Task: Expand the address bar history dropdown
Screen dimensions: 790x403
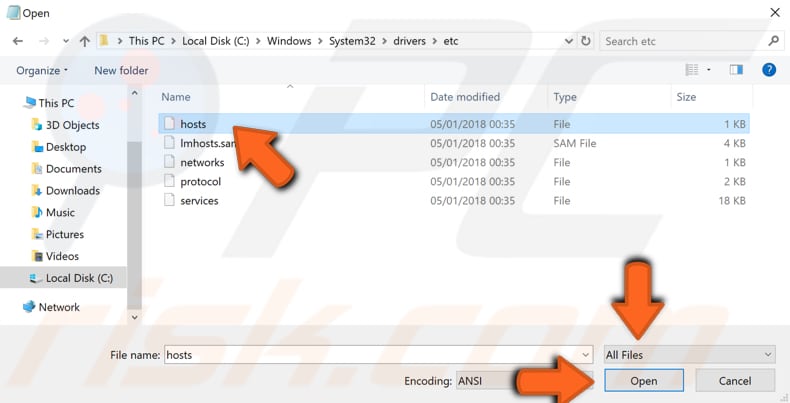Action: coord(569,41)
